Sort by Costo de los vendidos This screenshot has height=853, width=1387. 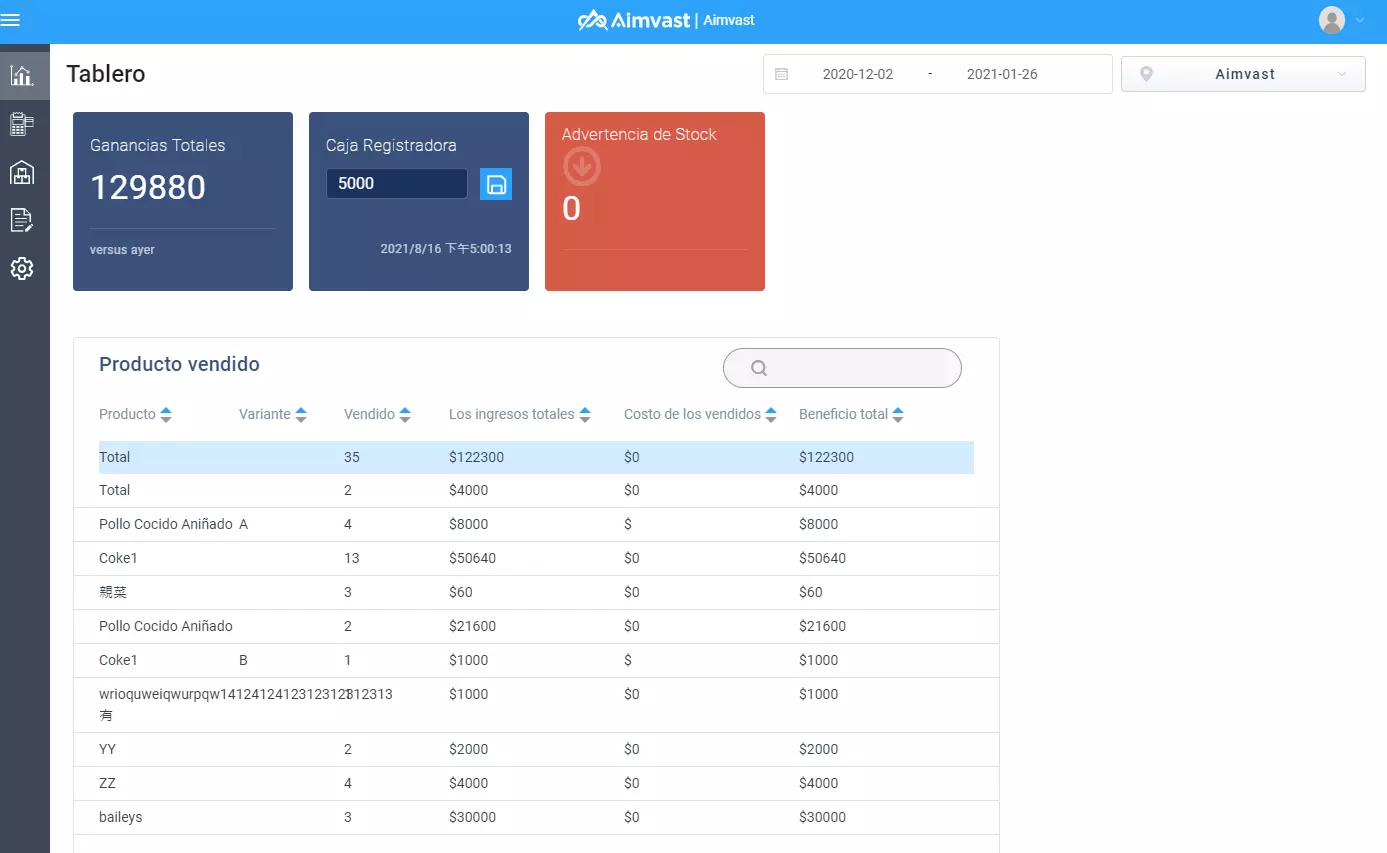(771, 414)
